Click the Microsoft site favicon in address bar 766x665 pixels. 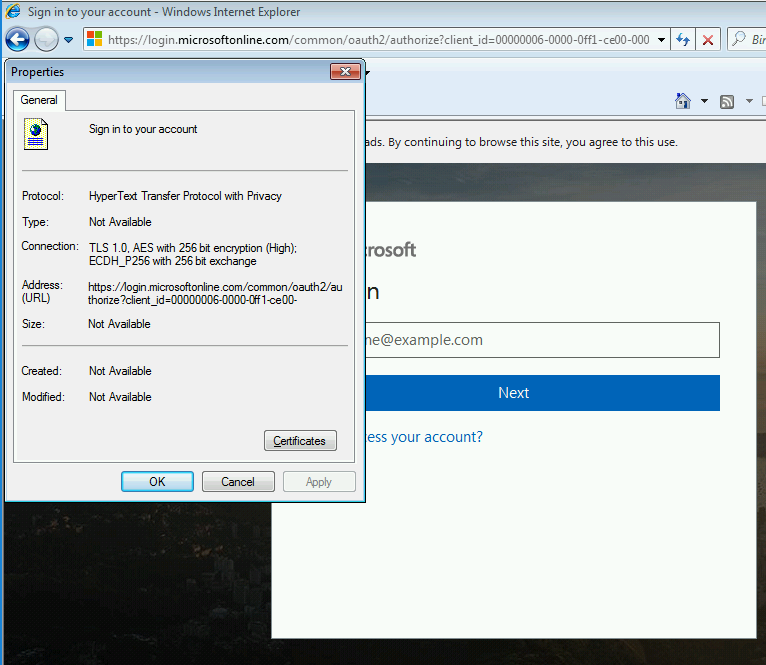tap(94, 40)
